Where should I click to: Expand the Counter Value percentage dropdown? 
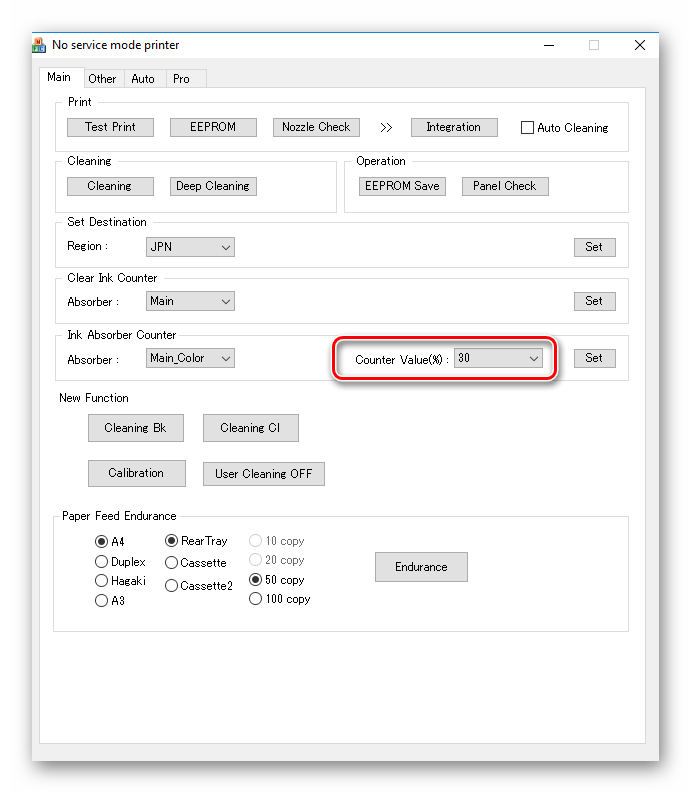(498, 358)
